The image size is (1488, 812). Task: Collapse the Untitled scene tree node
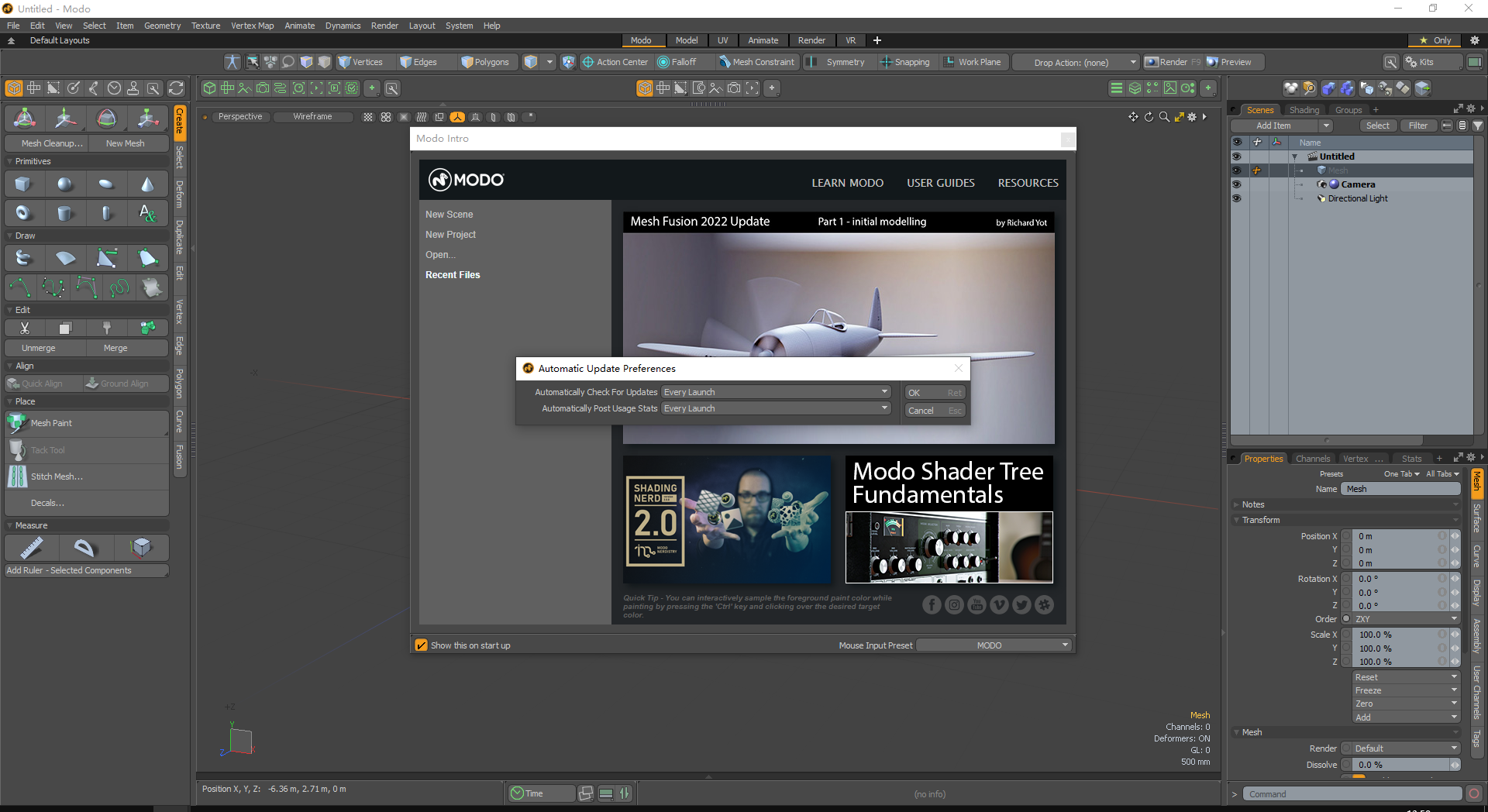(x=1294, y=157)
